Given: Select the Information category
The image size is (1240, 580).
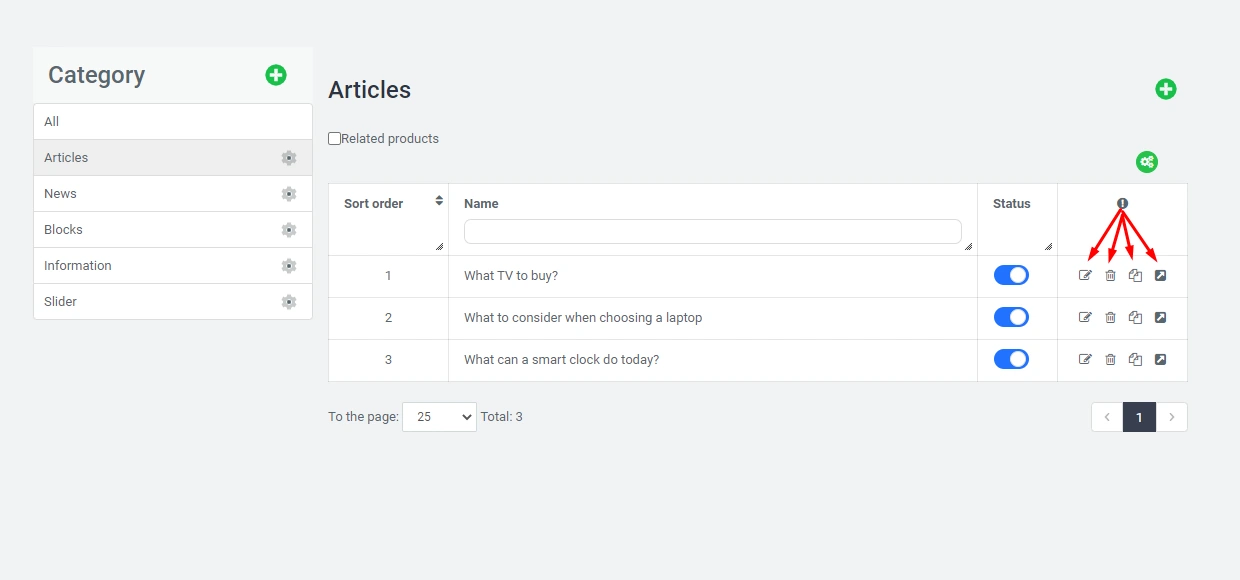Looking at the screenshot, I should tap(78, 266).
